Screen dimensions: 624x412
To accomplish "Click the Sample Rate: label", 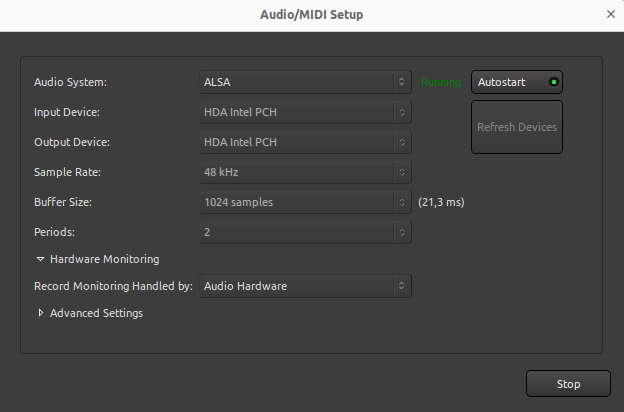I will [x=67, y=172].
